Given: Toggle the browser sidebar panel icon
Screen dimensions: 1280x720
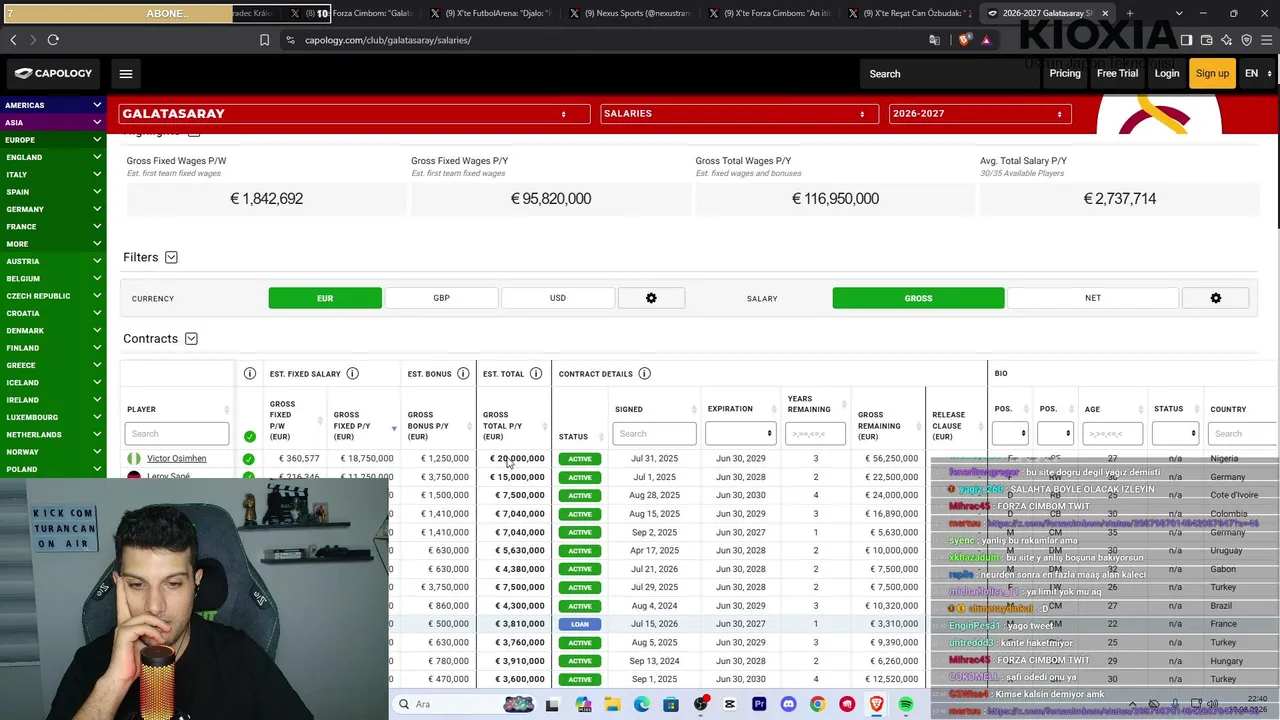Looking at the screenshot, I should coord(1186,40).
